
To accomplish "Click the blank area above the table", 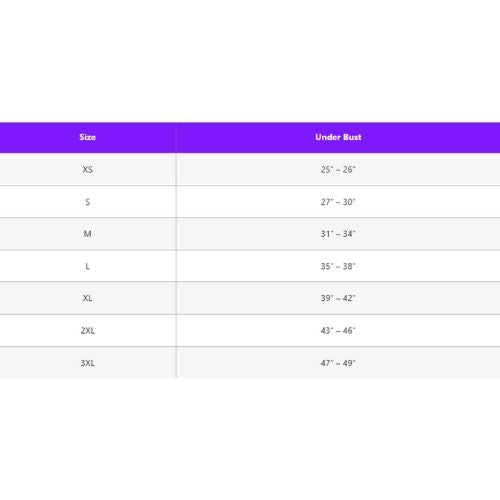I will (250, 61).
